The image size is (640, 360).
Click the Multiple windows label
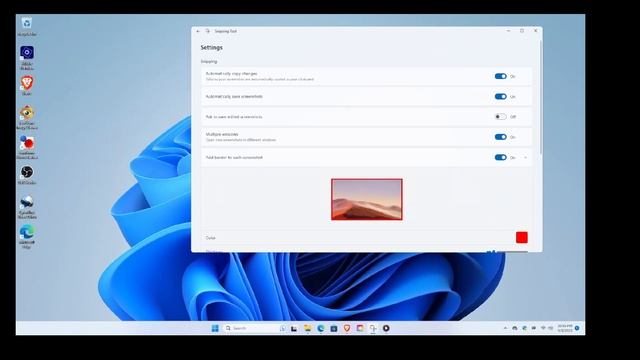click(222, 134)
